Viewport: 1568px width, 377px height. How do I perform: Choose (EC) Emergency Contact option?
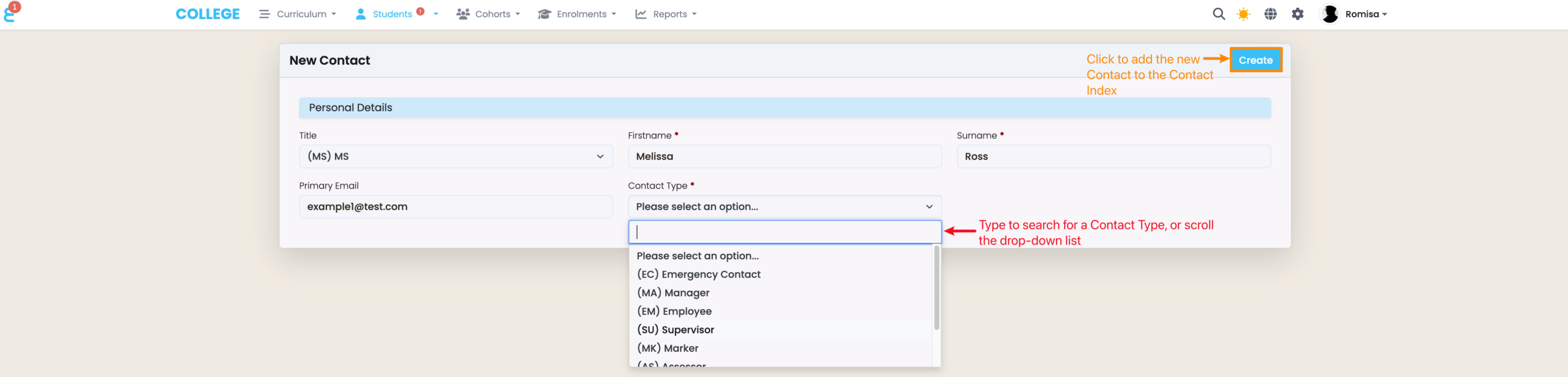(698, 274)
